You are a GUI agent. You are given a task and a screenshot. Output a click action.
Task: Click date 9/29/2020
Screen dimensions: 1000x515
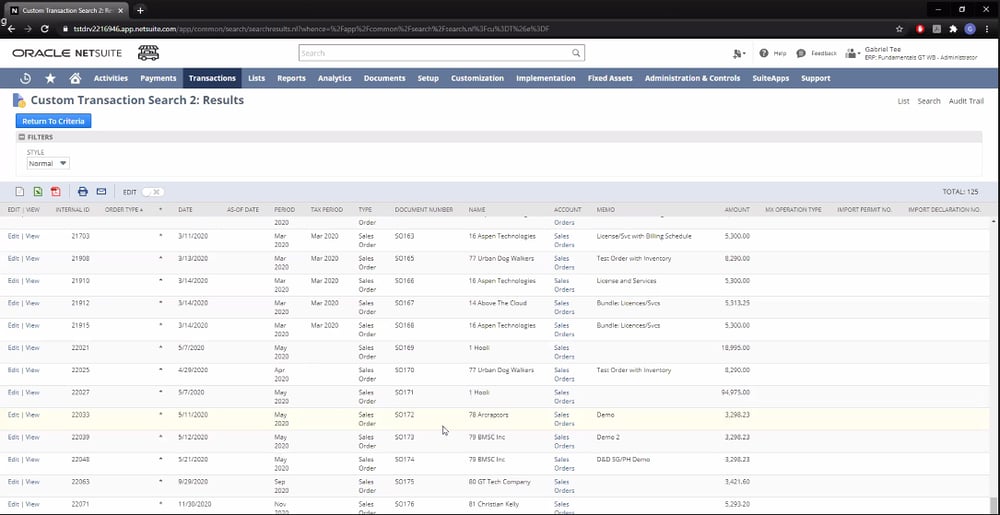click(x=193, y=482)
